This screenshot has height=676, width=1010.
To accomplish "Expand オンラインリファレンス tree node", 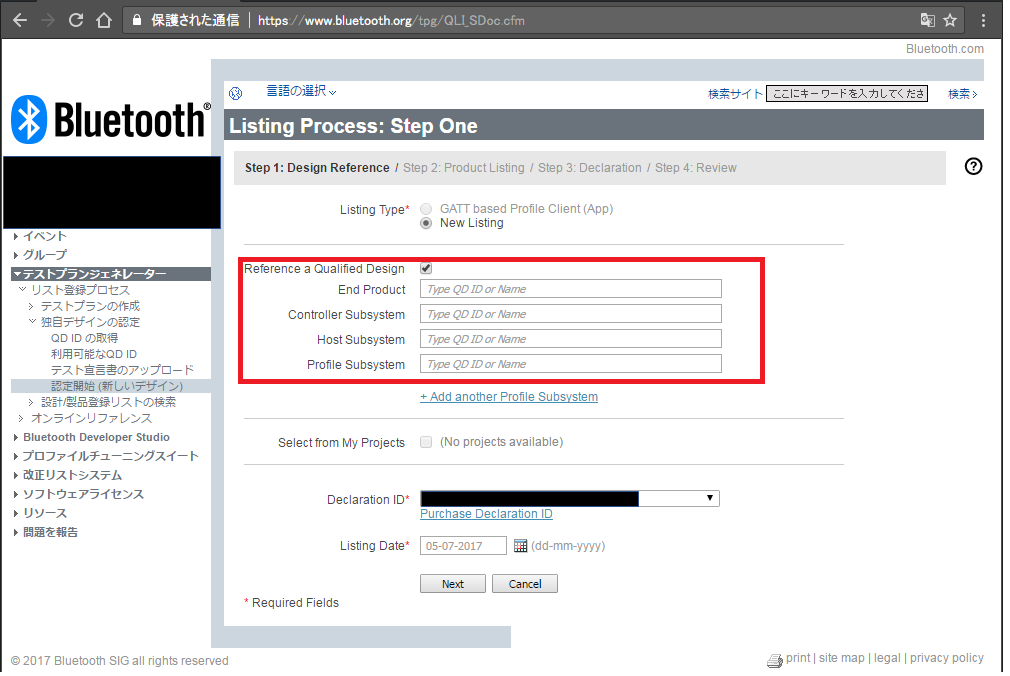I will 21,419.
